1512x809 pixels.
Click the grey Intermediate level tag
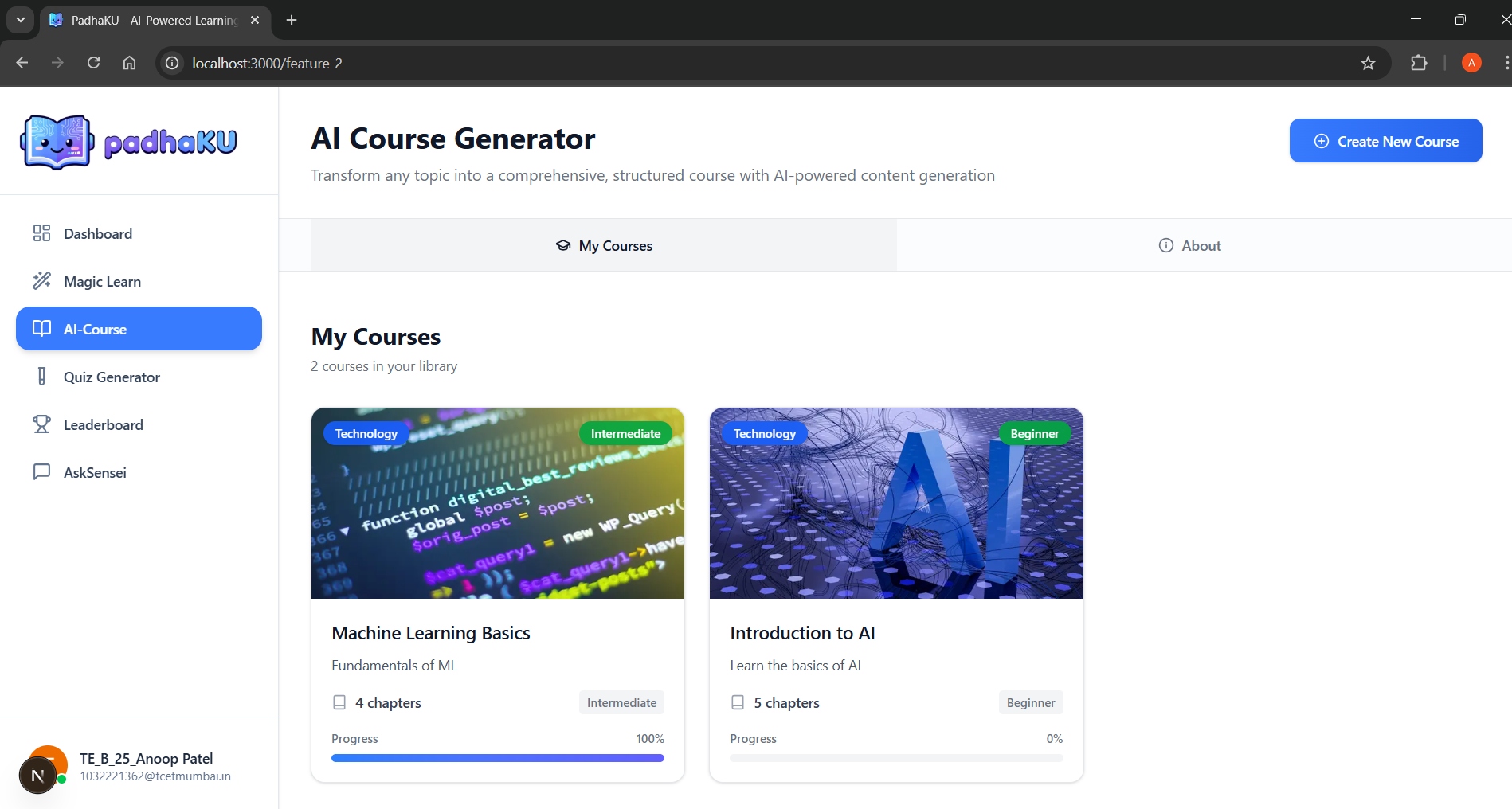[x=621, y=702]
